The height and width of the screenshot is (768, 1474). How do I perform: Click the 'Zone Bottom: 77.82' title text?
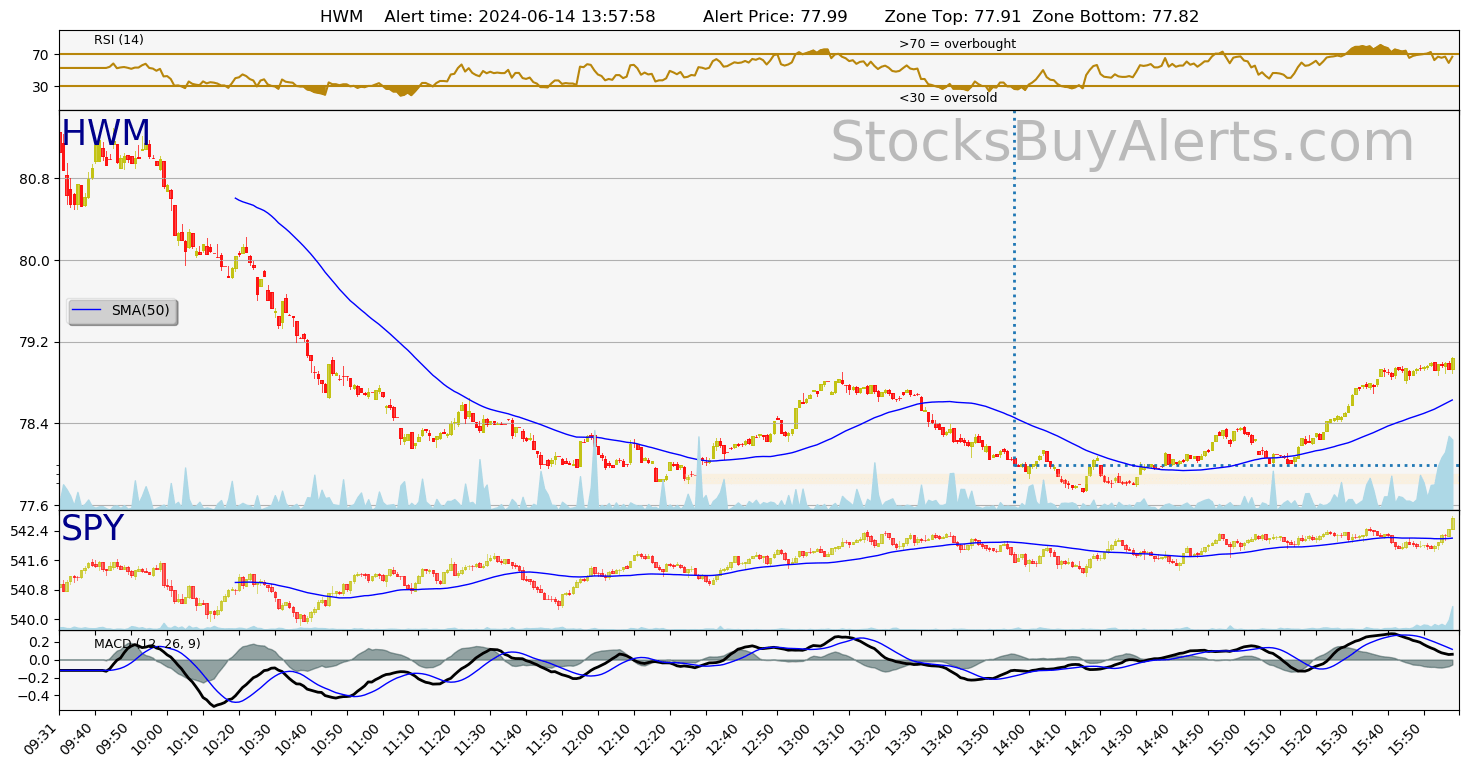(1115, 16)
